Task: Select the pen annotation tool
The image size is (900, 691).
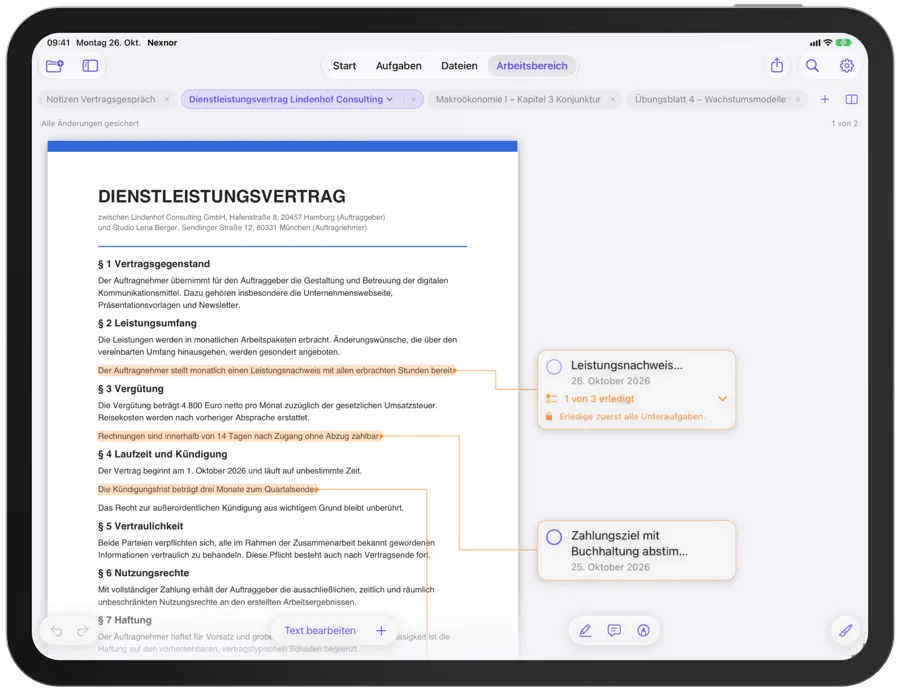Action: coord(585,631)
